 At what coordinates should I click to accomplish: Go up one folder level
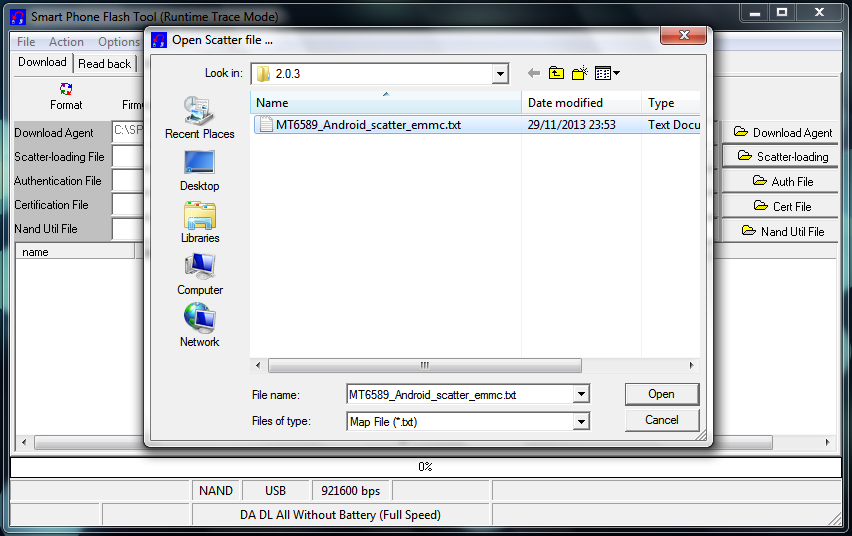(556, 73)
